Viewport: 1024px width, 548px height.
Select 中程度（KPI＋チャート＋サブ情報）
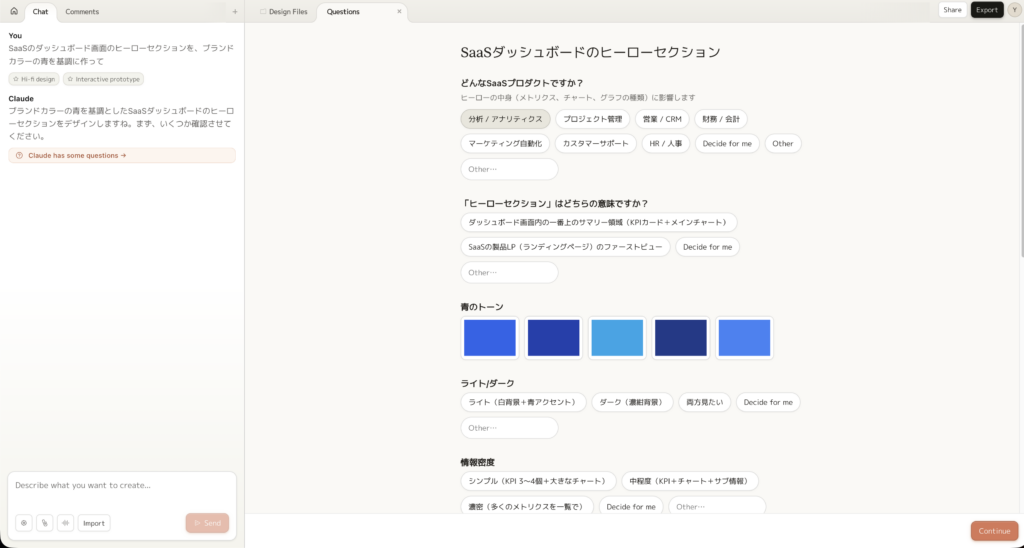click(x=690, y=481)
